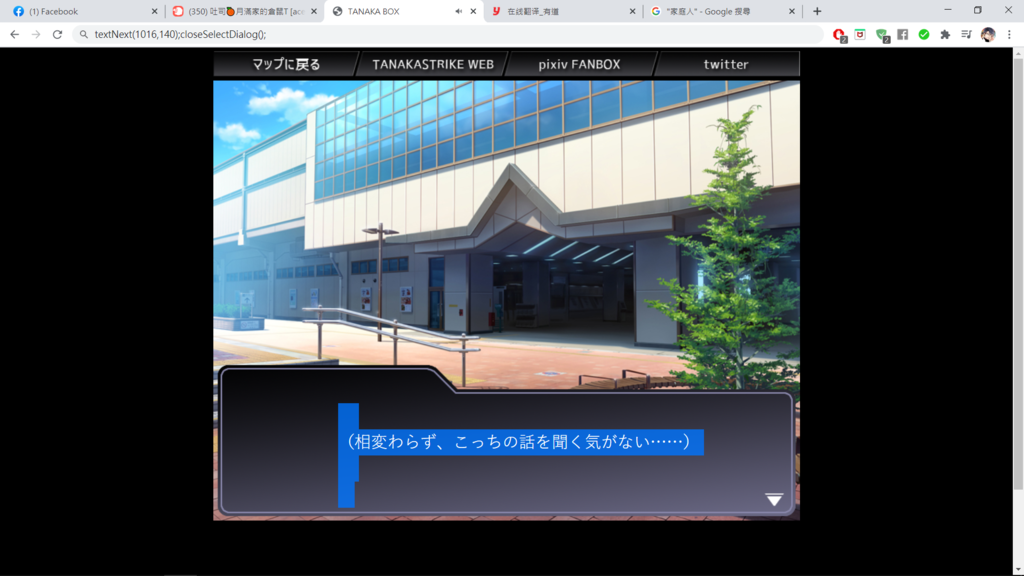Image resolution: width=1024 pixels, height=576 pixels.
Task: Open the red Opera-style extension with badge 2
Action: (x=839, y=35)
